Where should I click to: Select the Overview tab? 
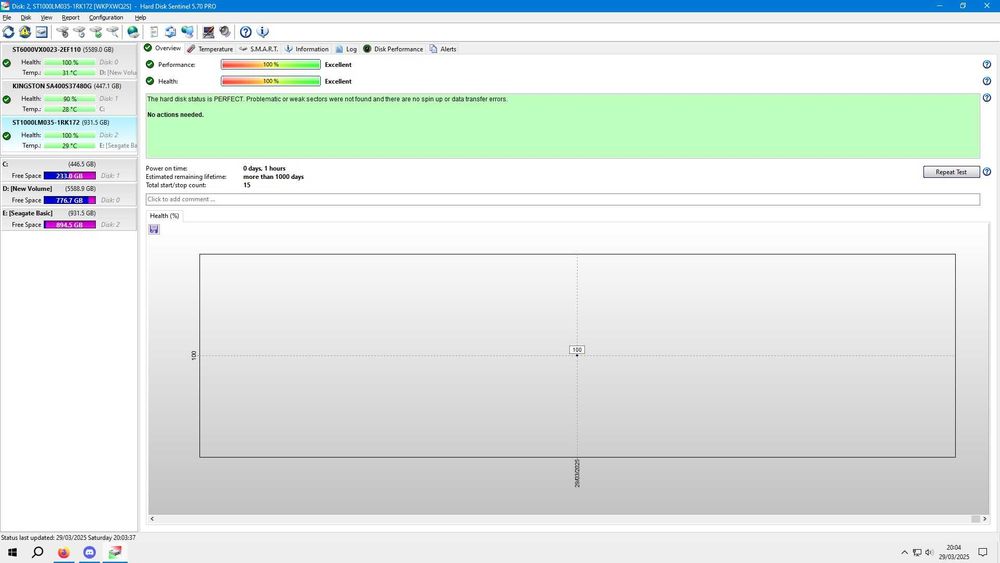tap(163, 48)
